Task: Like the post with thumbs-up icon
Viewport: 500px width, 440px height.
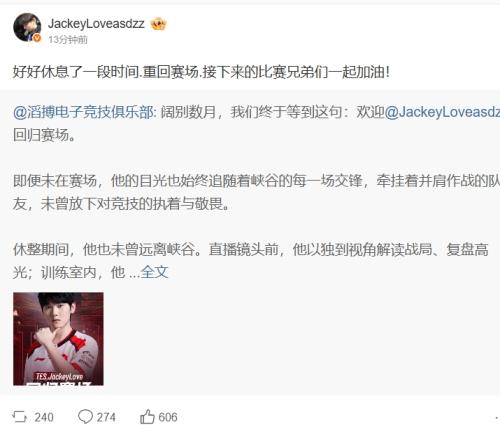Action: [147, 417]
